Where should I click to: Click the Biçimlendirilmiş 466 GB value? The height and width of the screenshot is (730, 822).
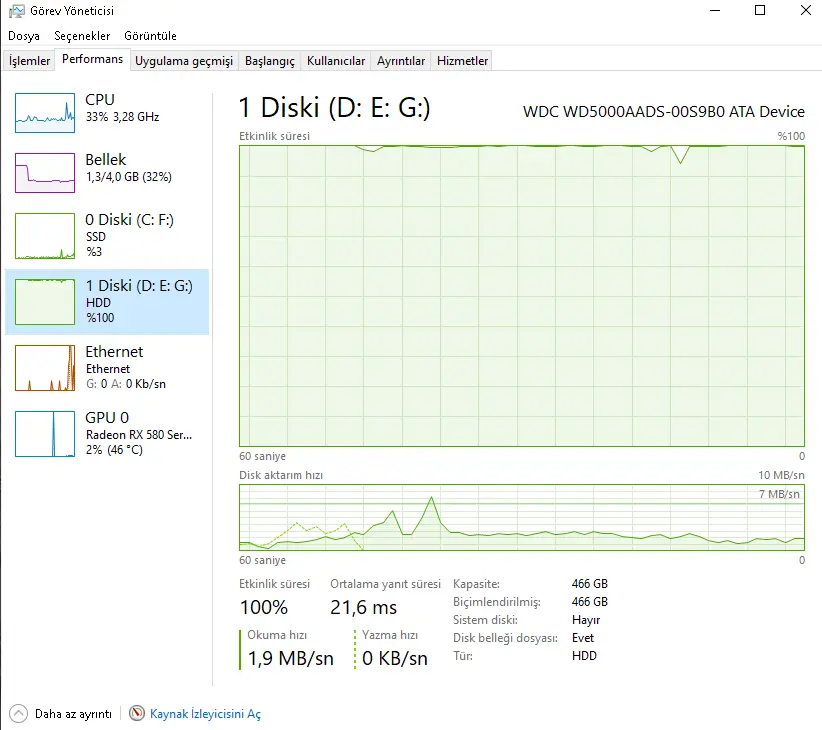point(590,602)
